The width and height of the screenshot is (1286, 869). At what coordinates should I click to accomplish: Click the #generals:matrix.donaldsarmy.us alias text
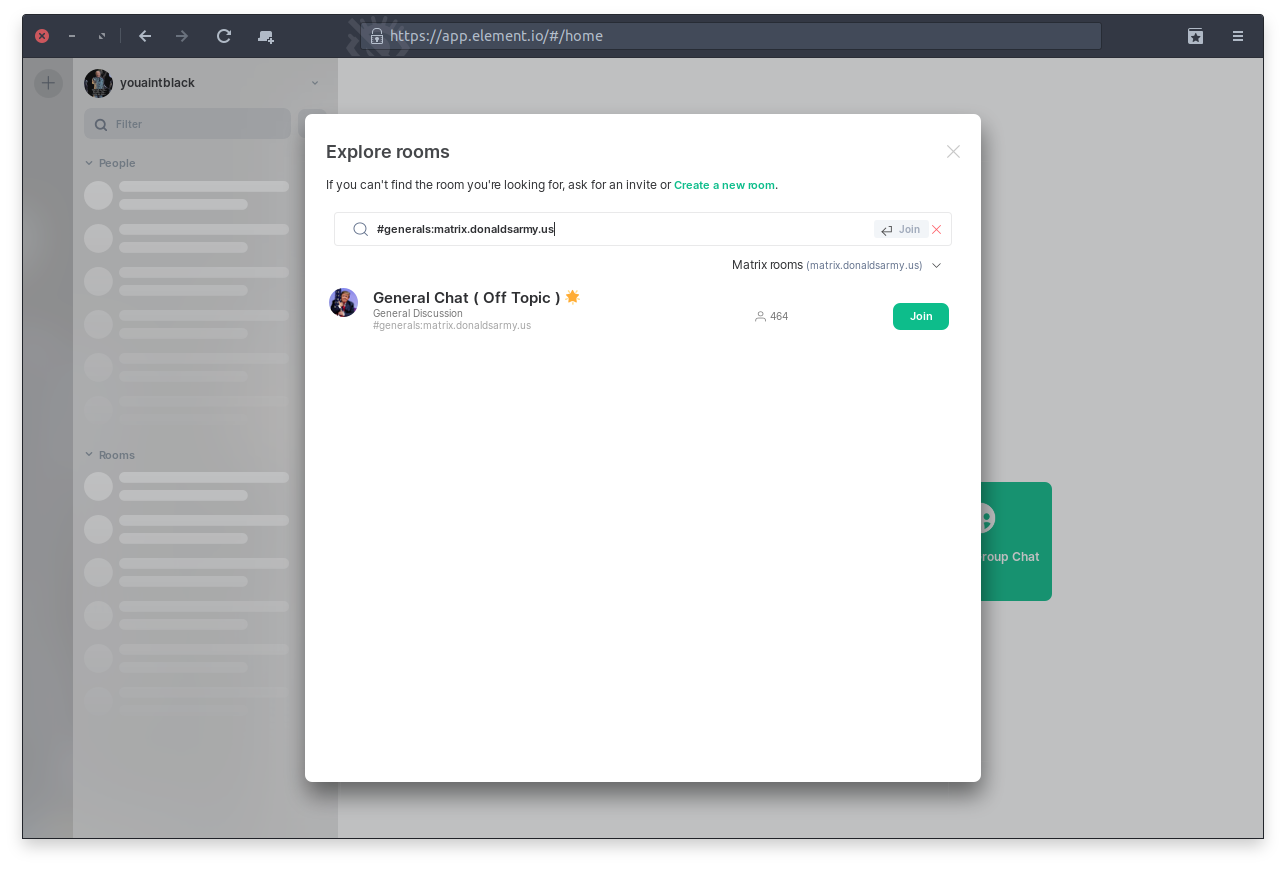point(452,325)
